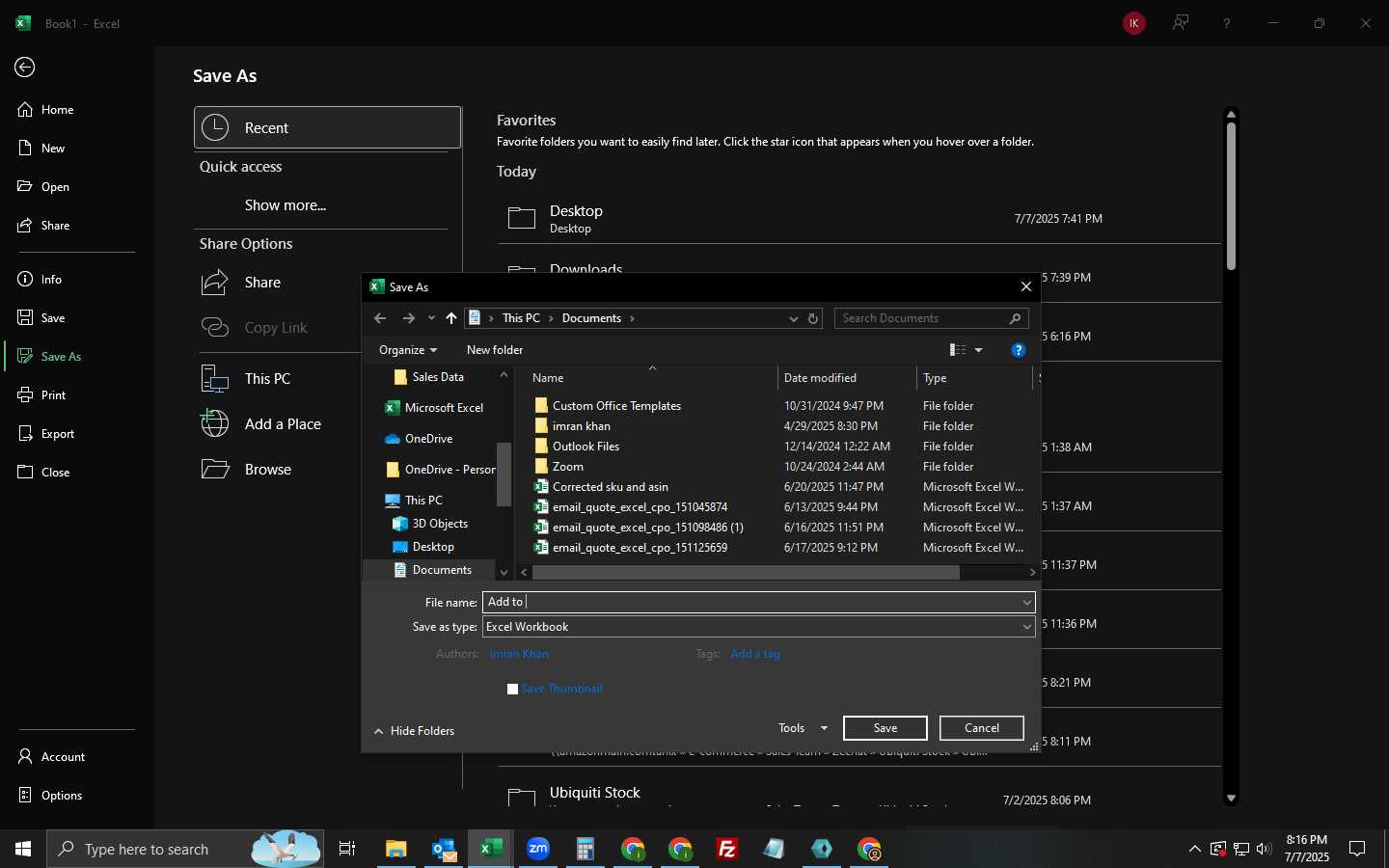Click the Windows taskbar search box
Screen dimensions: 1389x868
(185, 849)
